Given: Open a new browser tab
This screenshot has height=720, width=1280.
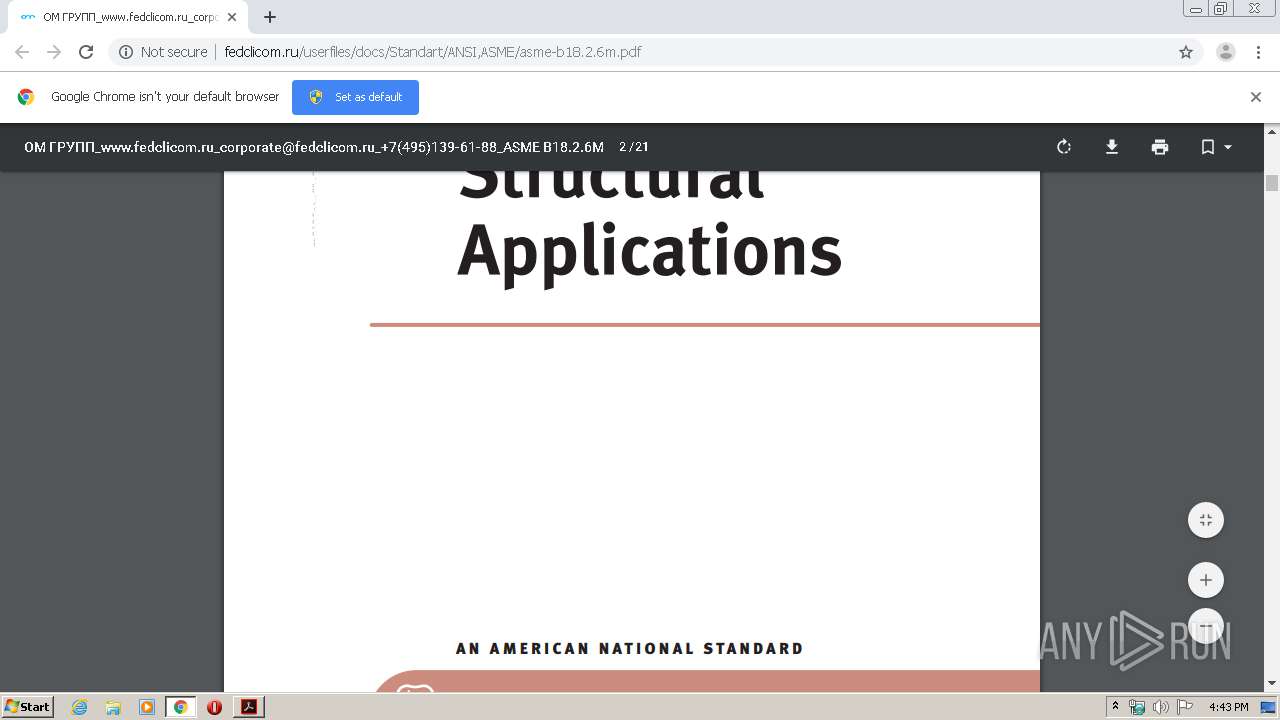Looking at the screenshot, I should [x=270, y=17].
